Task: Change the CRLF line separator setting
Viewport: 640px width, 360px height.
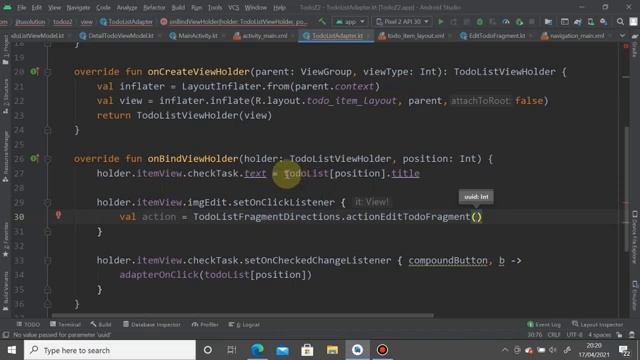Action: click(x=553, y=335)
